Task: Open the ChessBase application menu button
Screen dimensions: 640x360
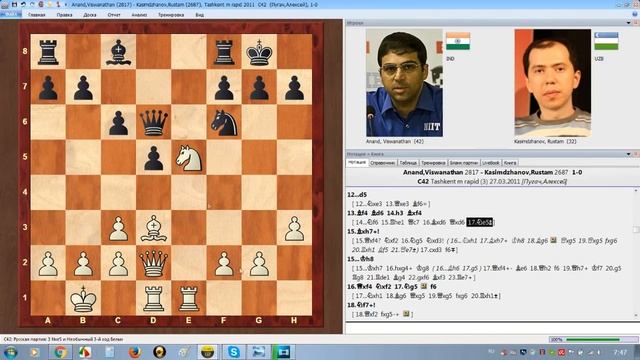Action: point(10,14)
